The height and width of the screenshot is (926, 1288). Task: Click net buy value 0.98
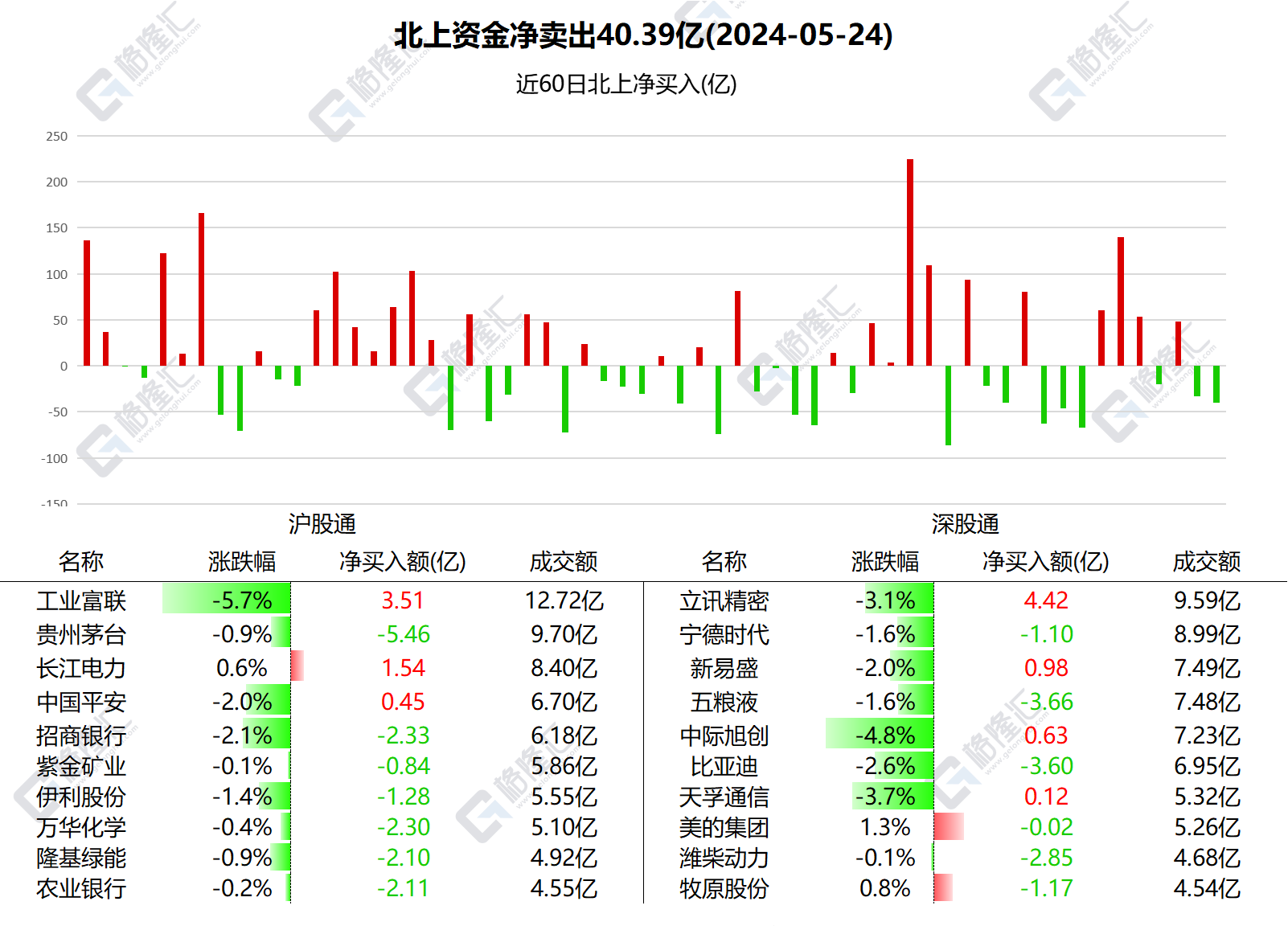(1046, 668)
